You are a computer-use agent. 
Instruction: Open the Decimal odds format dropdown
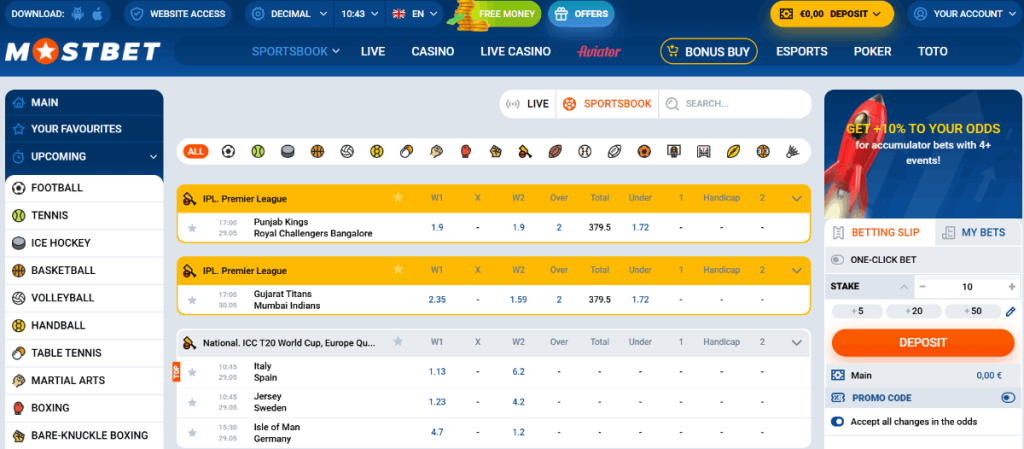pyautogui.click(x=289, y=14)
